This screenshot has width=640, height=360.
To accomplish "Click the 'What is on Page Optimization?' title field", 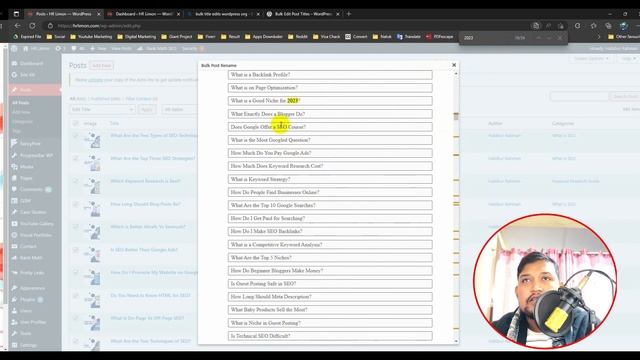I will [330, 88].
